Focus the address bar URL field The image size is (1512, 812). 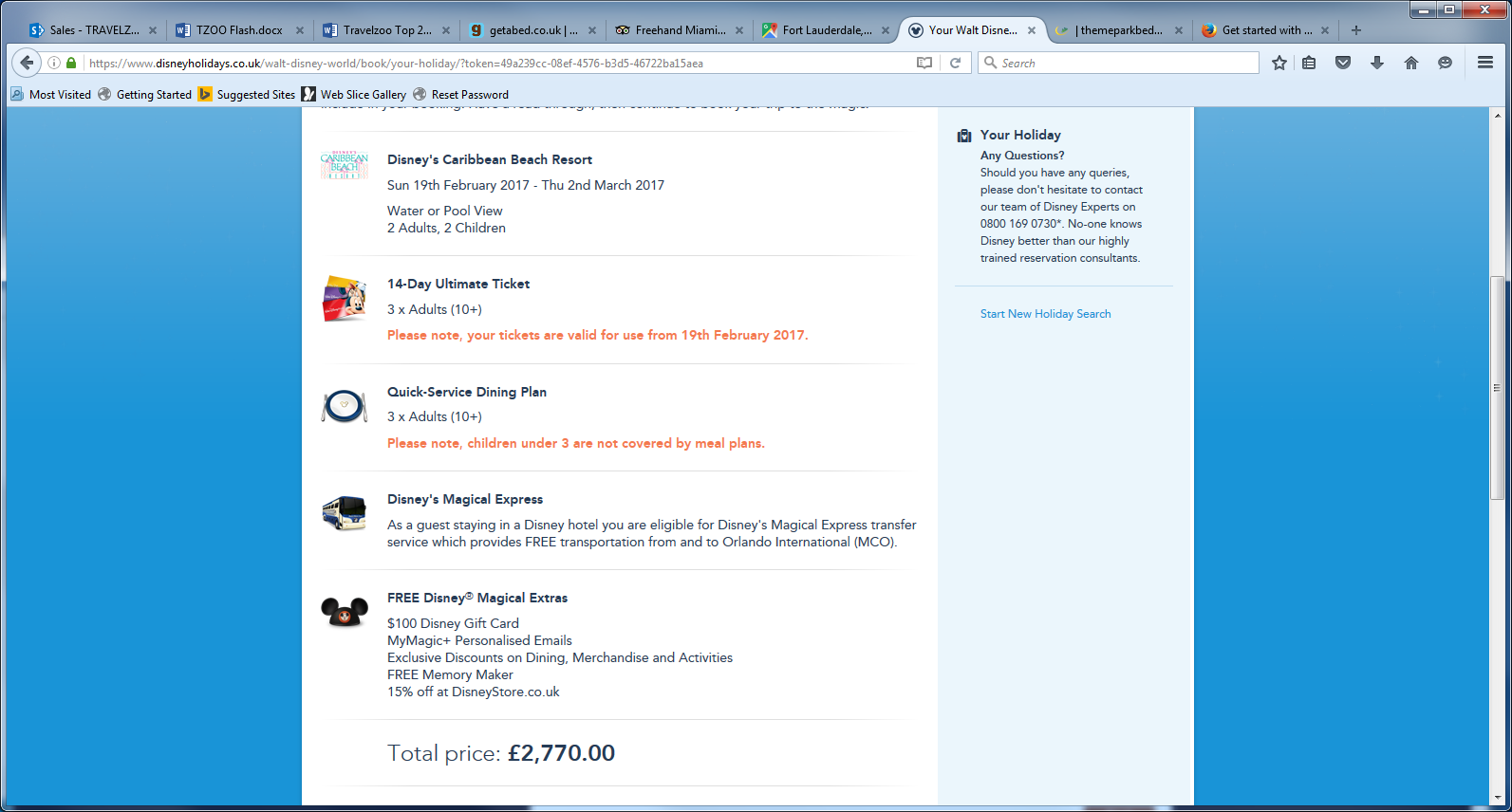[x=494, y=64]
